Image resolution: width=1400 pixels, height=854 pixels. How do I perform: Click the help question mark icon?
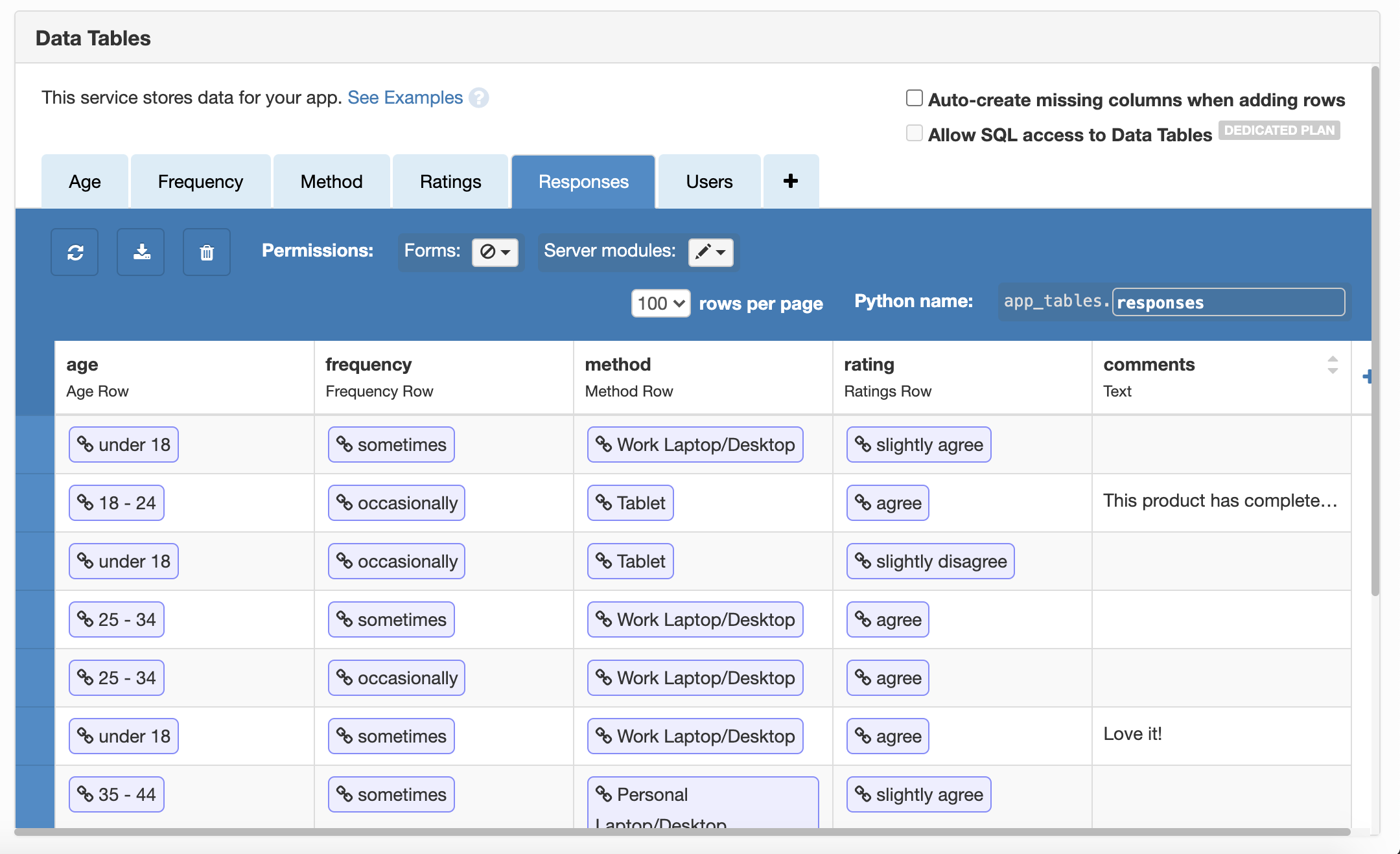click(x=479, y=98)
